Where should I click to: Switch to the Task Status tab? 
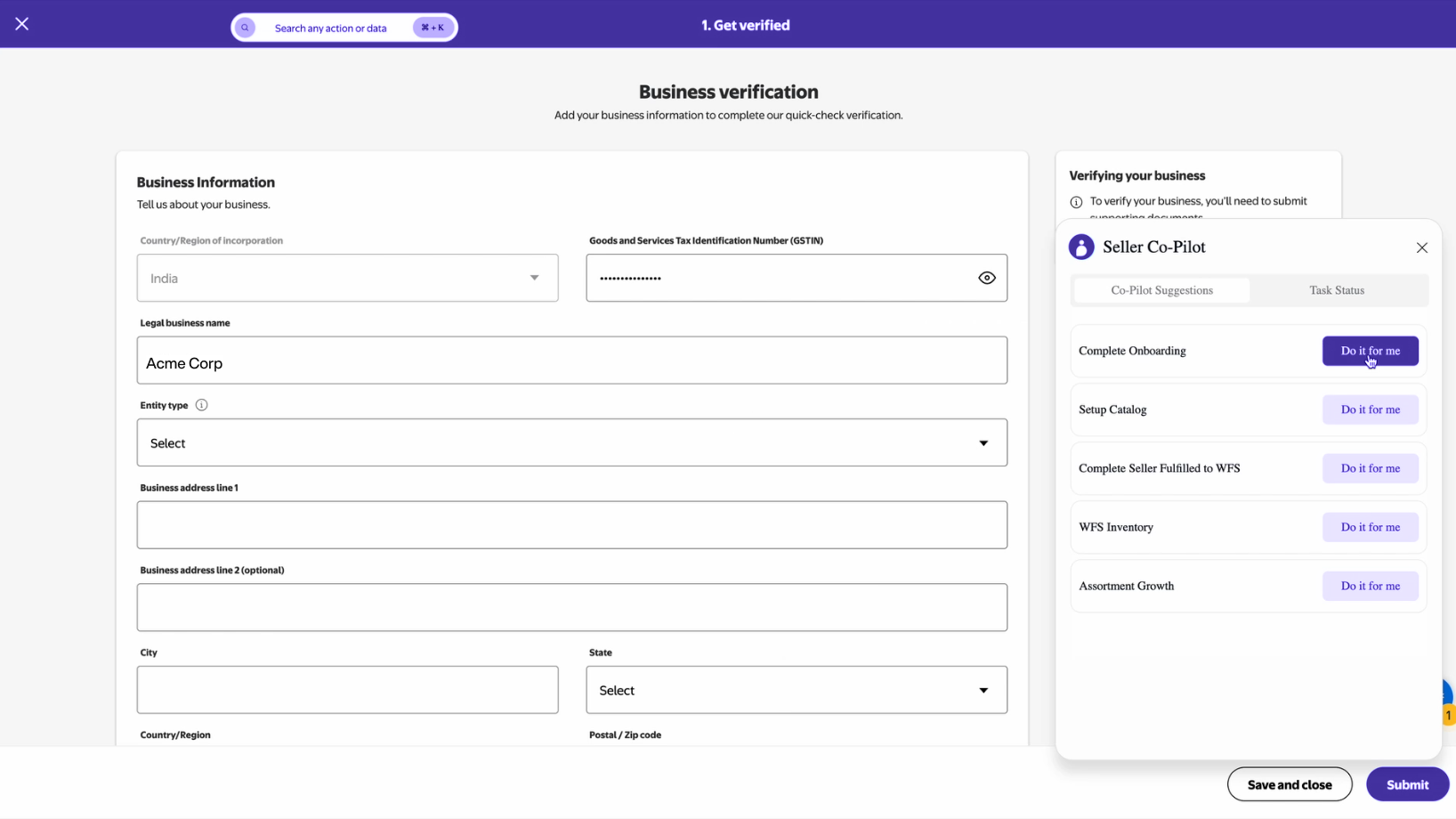tap(1336, 290)
